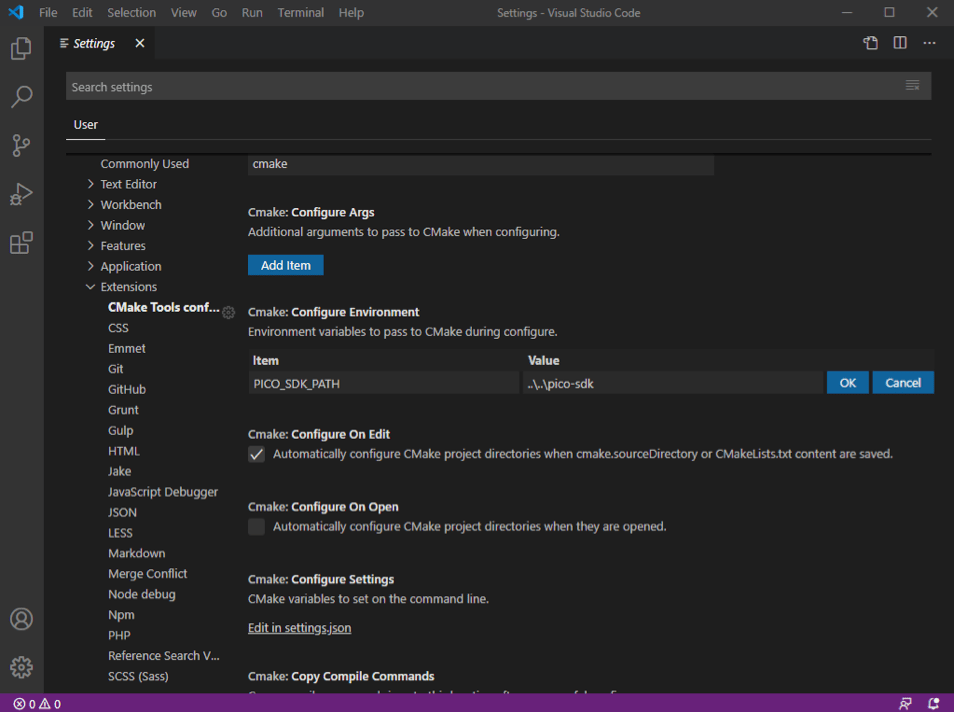Viewport: 954px width, 712px height.
Task: Open the Manage gear at the activity bar's bottom
Action: (21, 668)
